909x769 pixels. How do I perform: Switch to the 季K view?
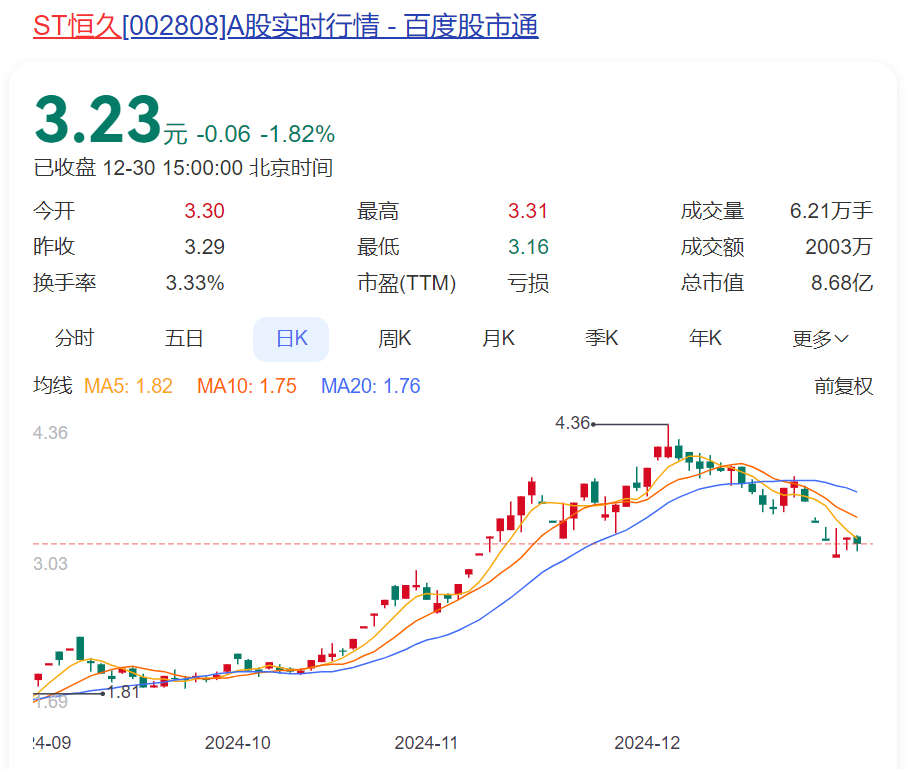pos(602,339)
